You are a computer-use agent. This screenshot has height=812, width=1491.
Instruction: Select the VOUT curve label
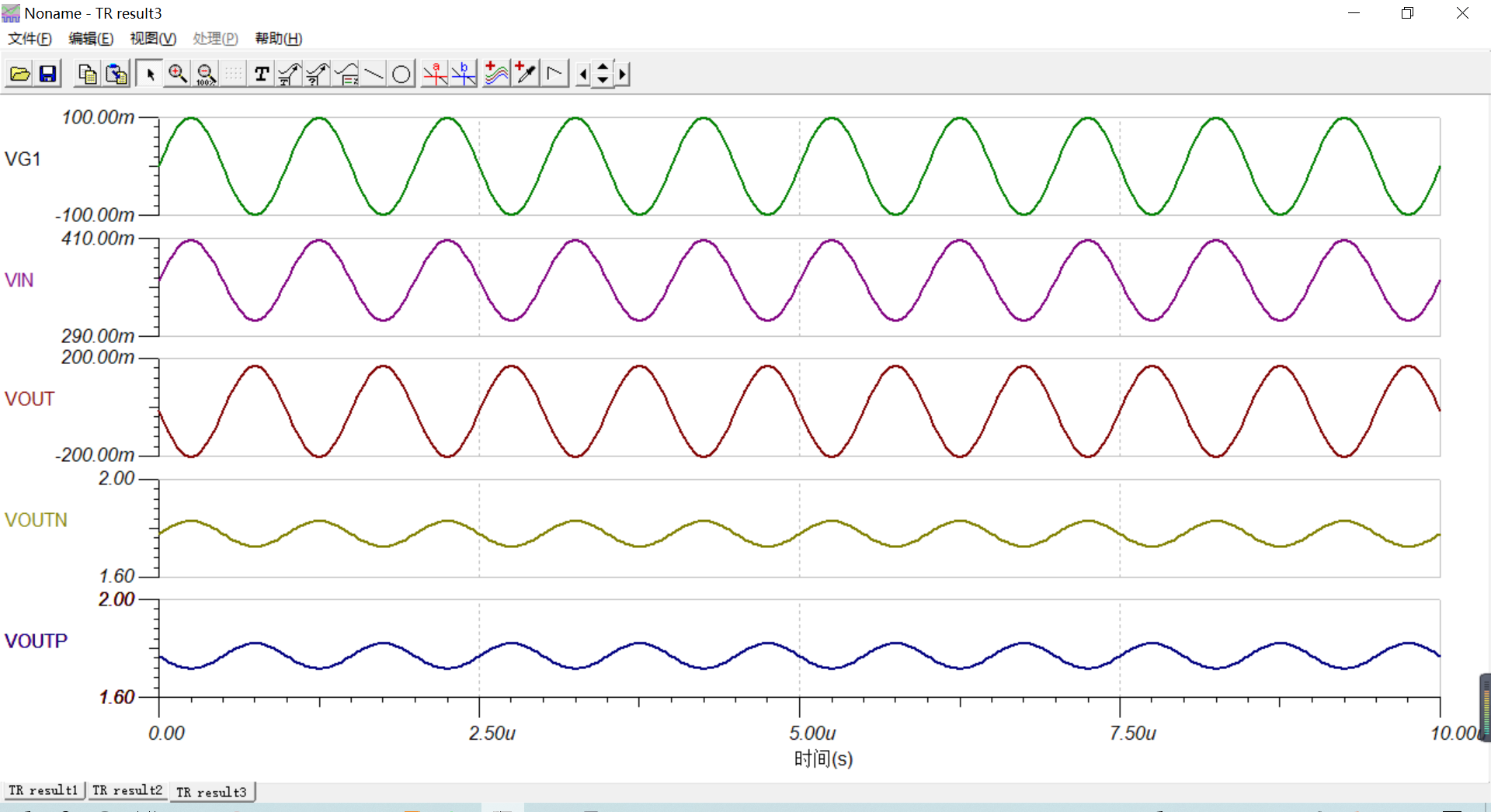tap(30, 399)
